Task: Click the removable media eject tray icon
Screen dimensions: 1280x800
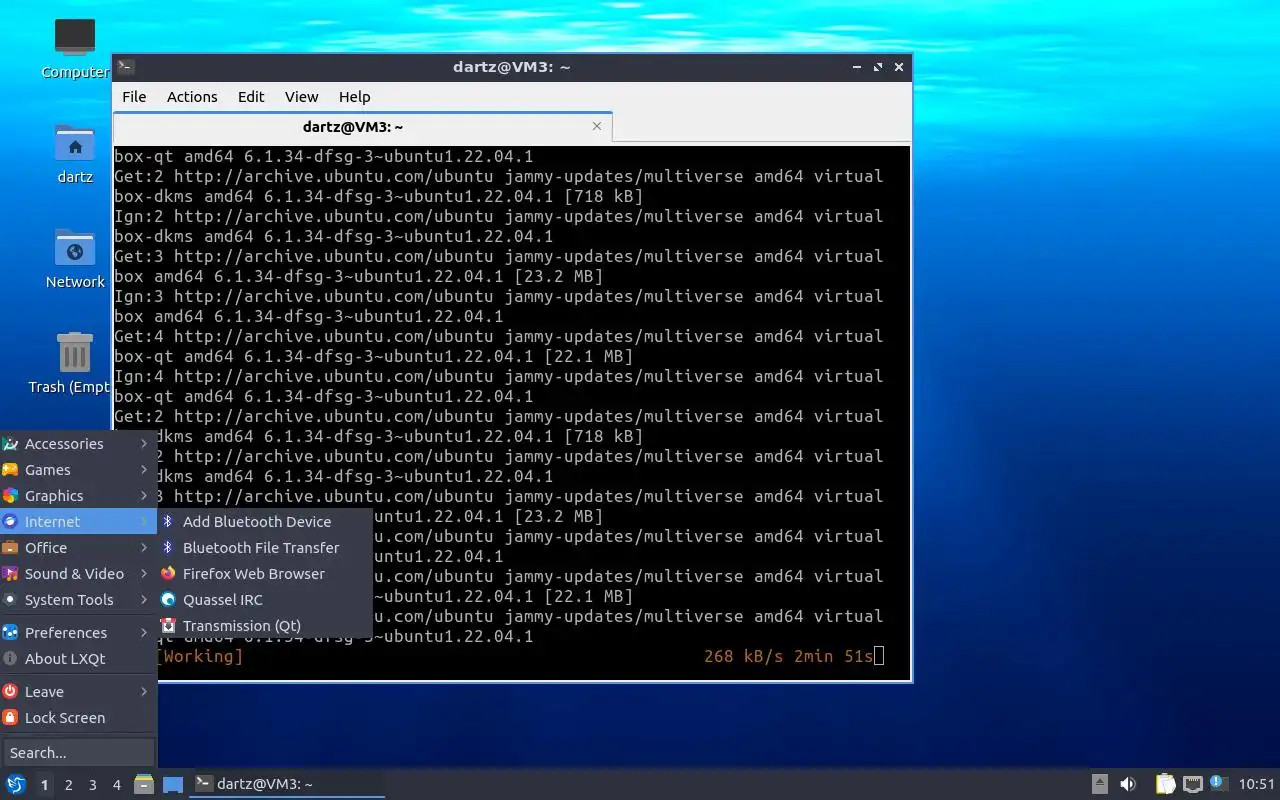Action: 1099,784
